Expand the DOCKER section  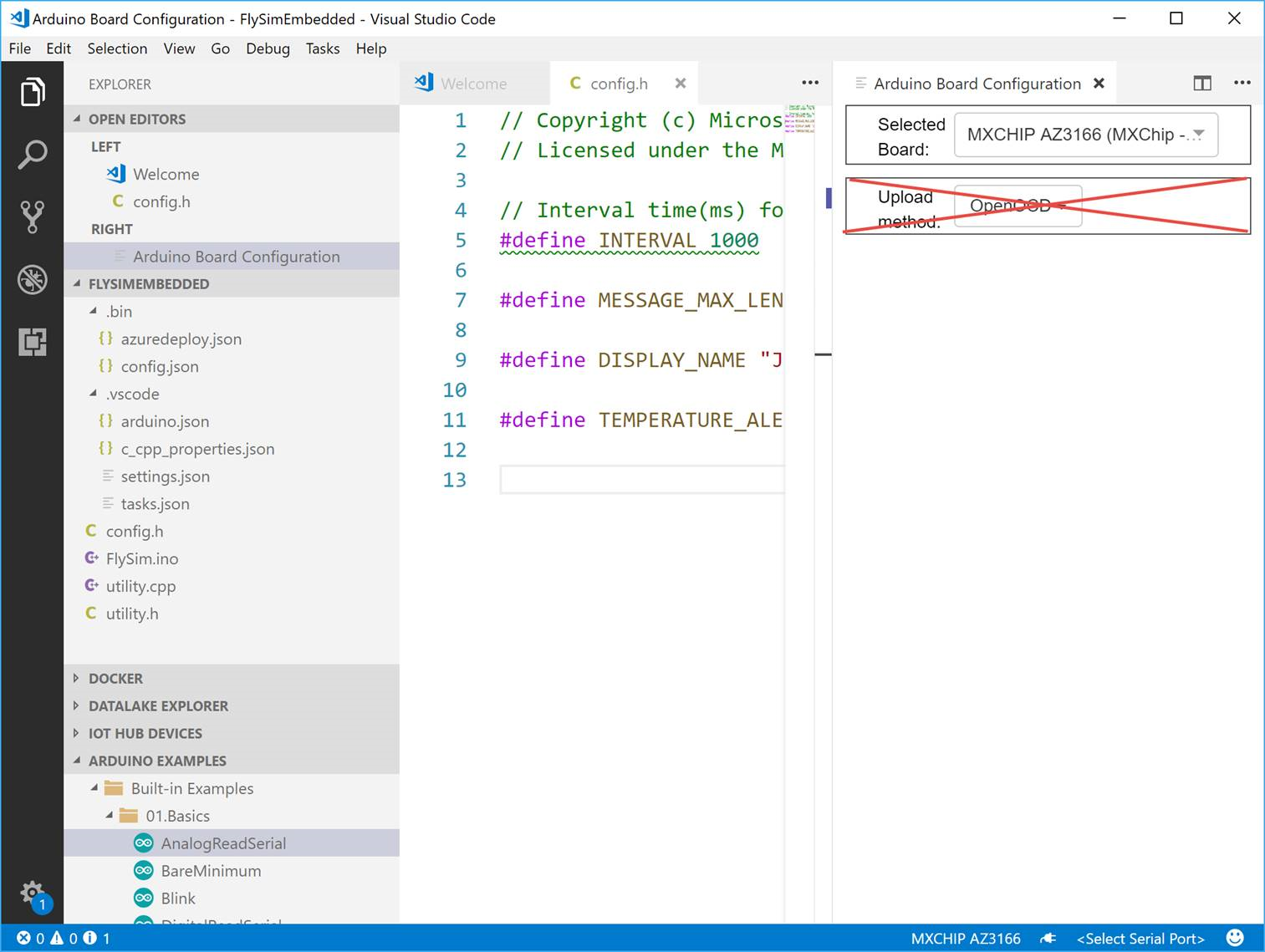point(232,679)
